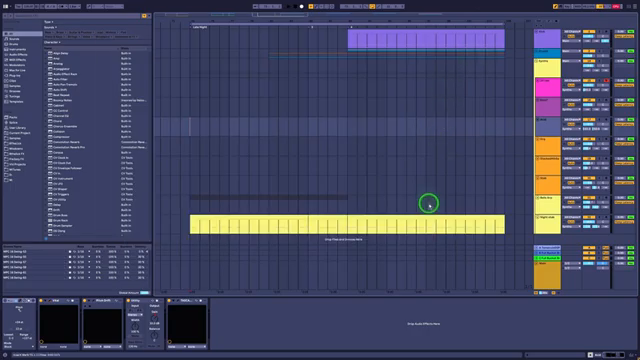Open the Main output dropdown on Synths track
This screenshot has height=360, width=640.
(x=572, y=61)
